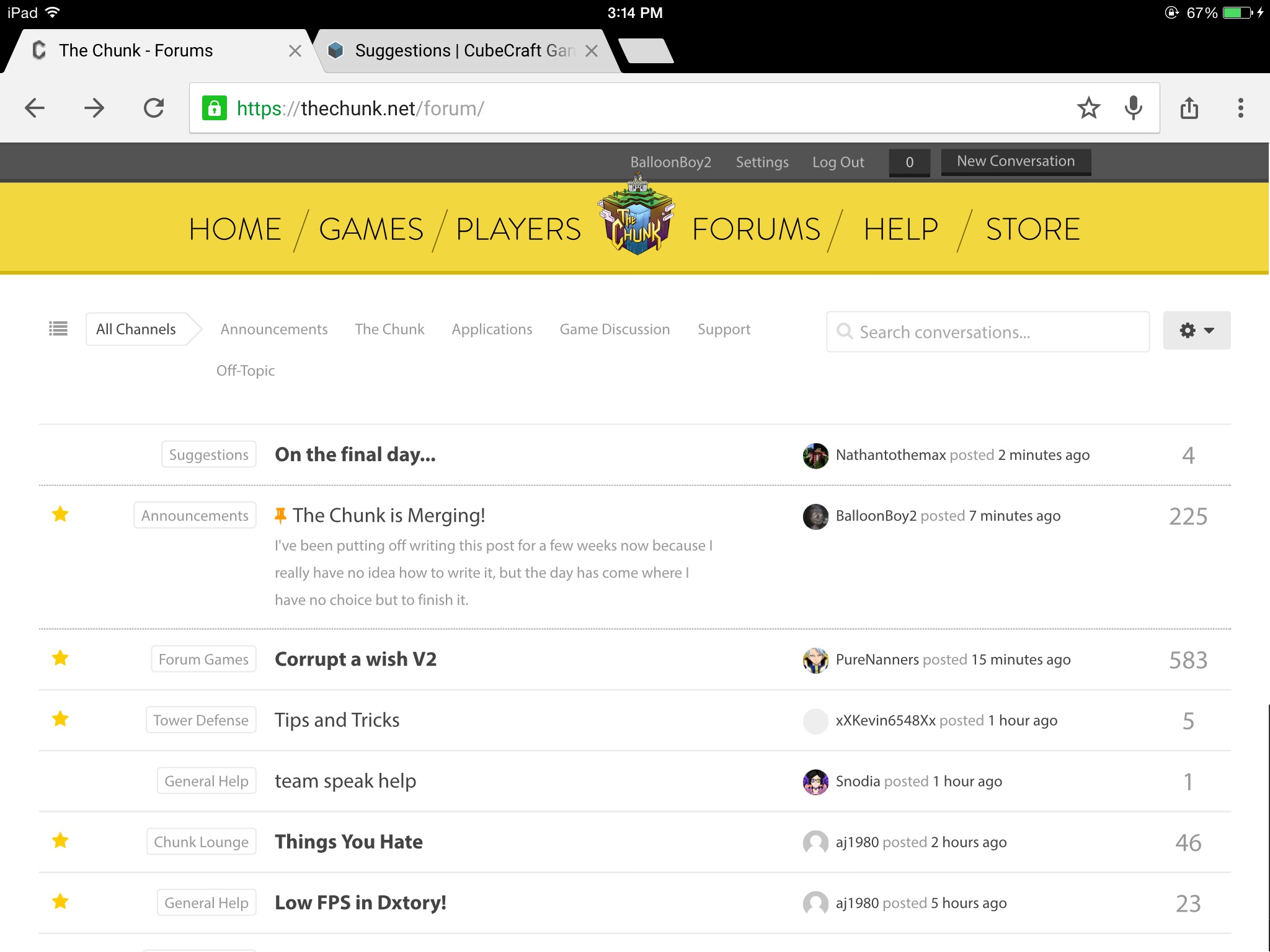1270x952 pixels.
Task: Unstar the Tips and Tricks thread
Action: [x=60, y=718]
